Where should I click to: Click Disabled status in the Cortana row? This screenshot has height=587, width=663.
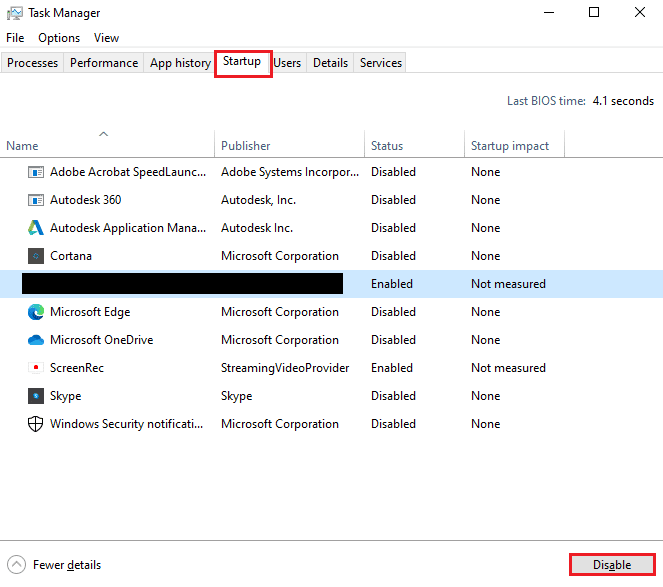click(x=393, y=256)
